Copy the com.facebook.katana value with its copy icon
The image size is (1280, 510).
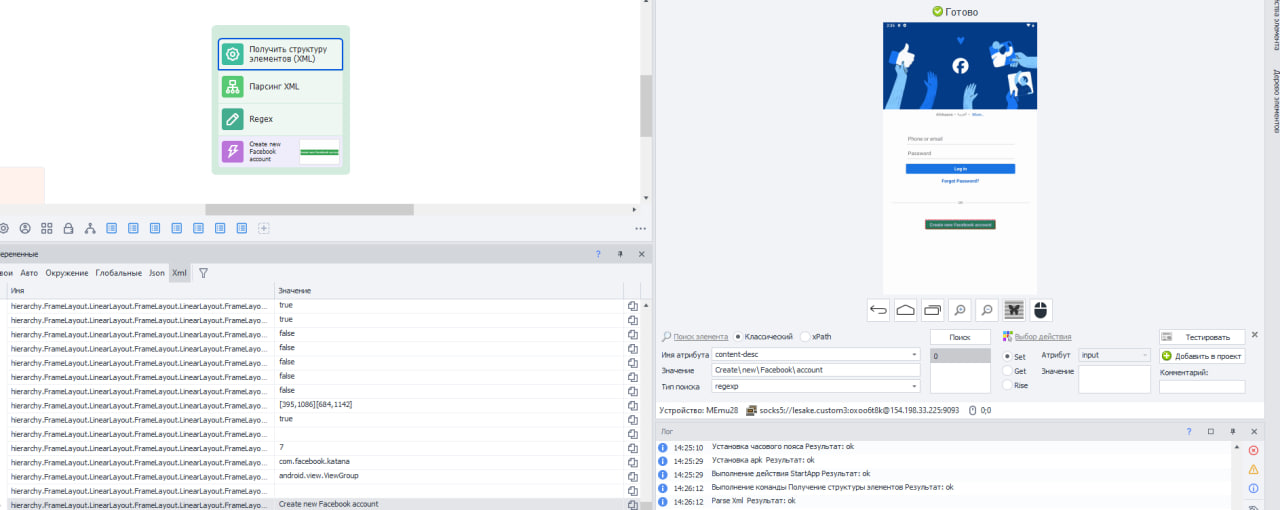[633, 462]
